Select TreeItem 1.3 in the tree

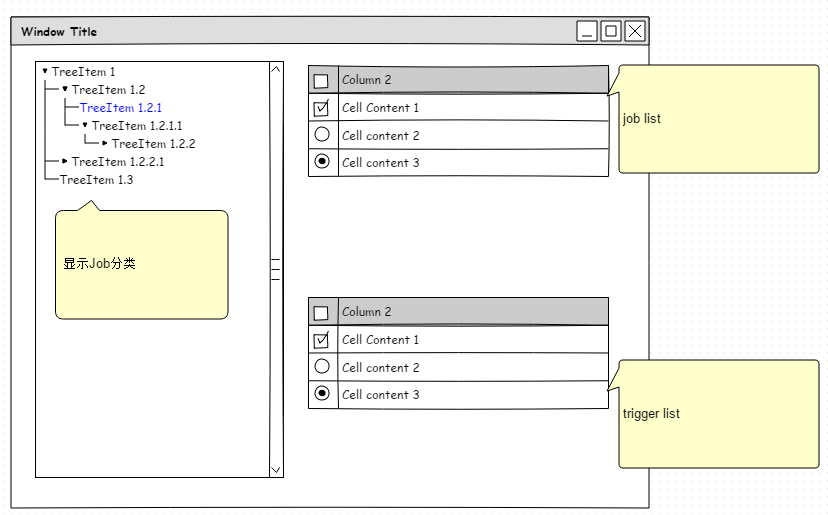tap(96, 180)
